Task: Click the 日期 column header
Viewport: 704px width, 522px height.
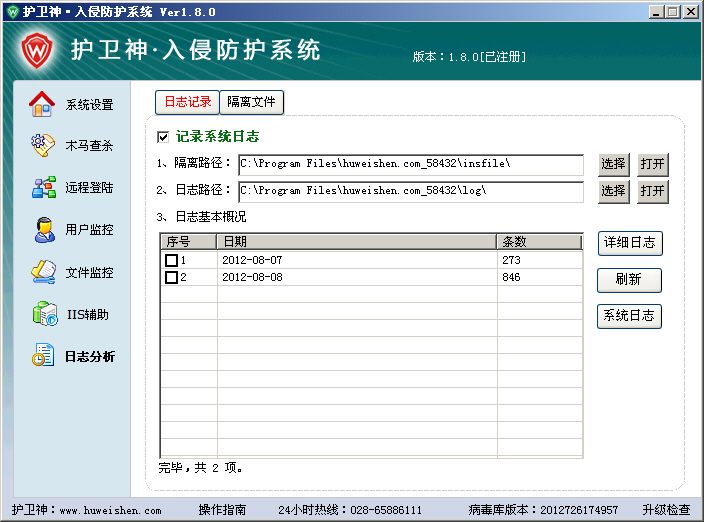Action: click(x=357, y=242)
